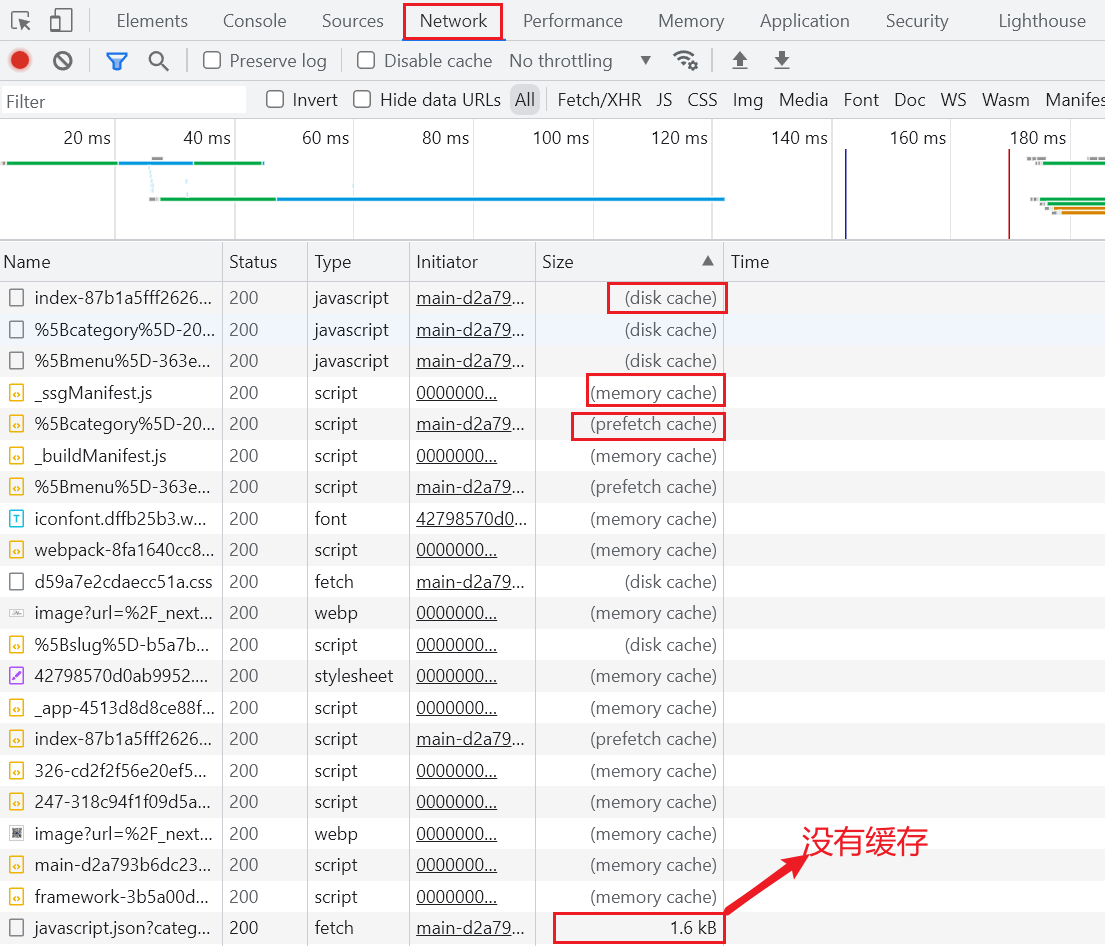Tick the Invert filter checkbox
The image size is (1105, 946).
[x=275, y=99]
